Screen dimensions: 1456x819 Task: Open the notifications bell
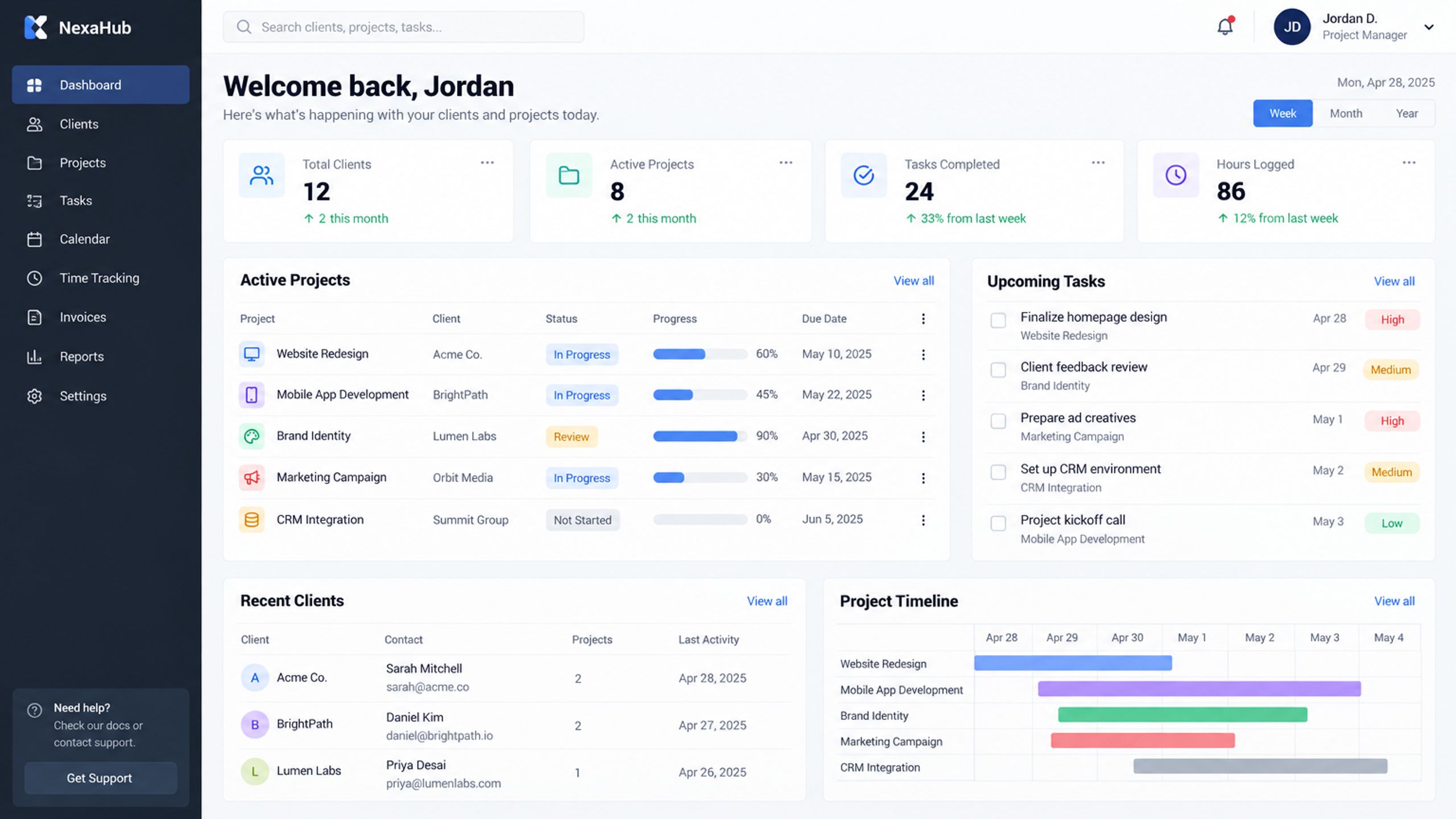[x=1225, y=26]
